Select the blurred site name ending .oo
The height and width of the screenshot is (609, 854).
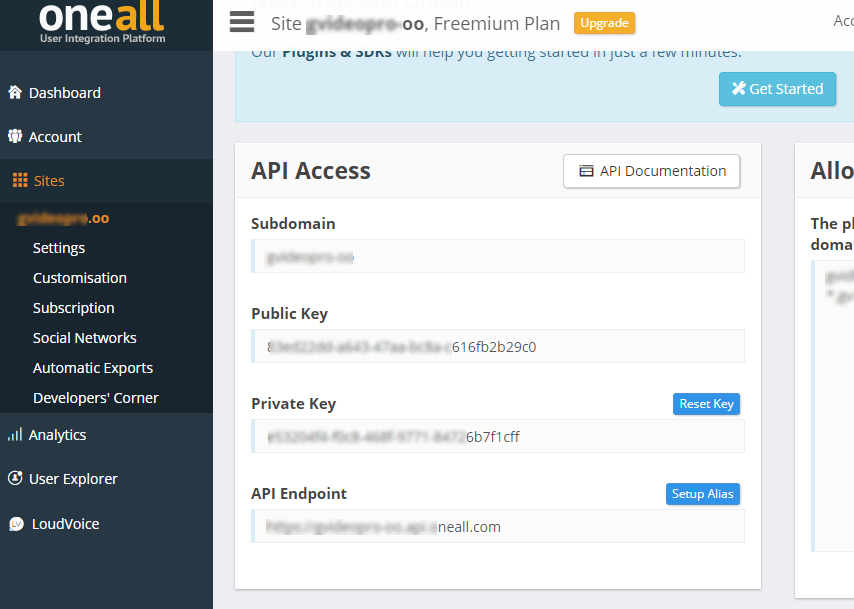pyautogui.click(x=63, y=218)
